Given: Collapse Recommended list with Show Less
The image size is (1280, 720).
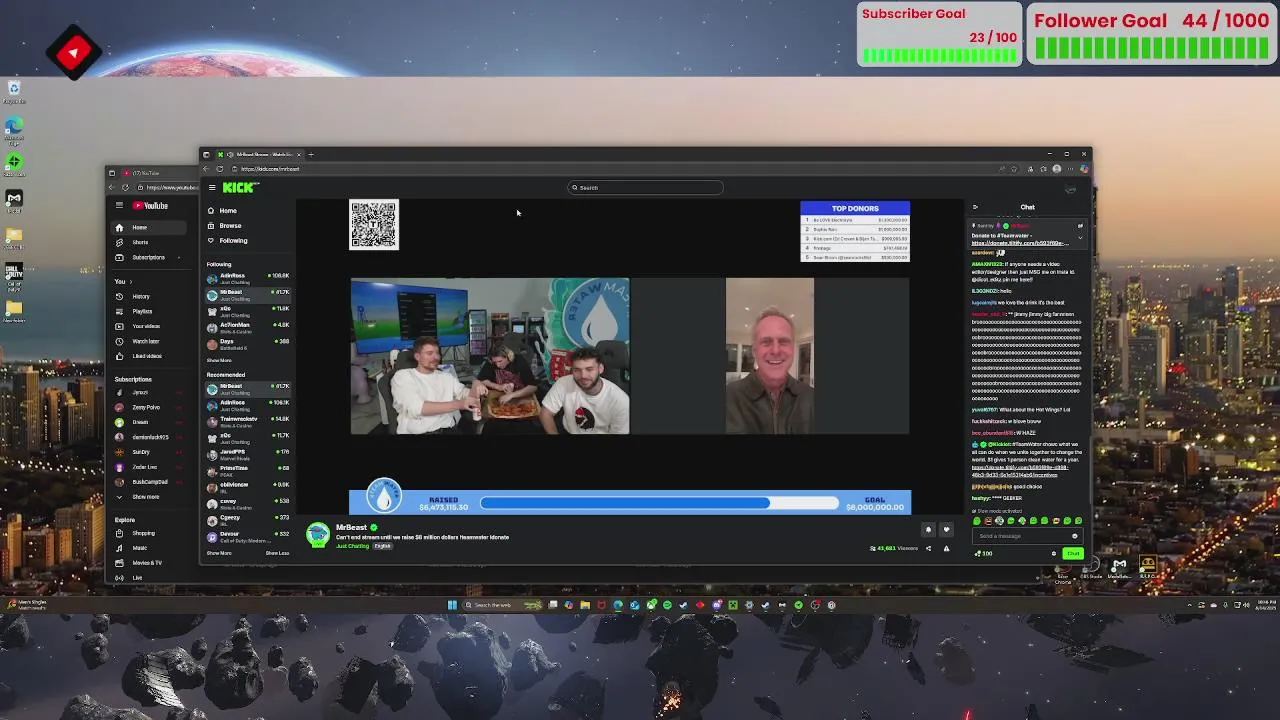Looking at the screenshot, I should click(x=277, y=553).
